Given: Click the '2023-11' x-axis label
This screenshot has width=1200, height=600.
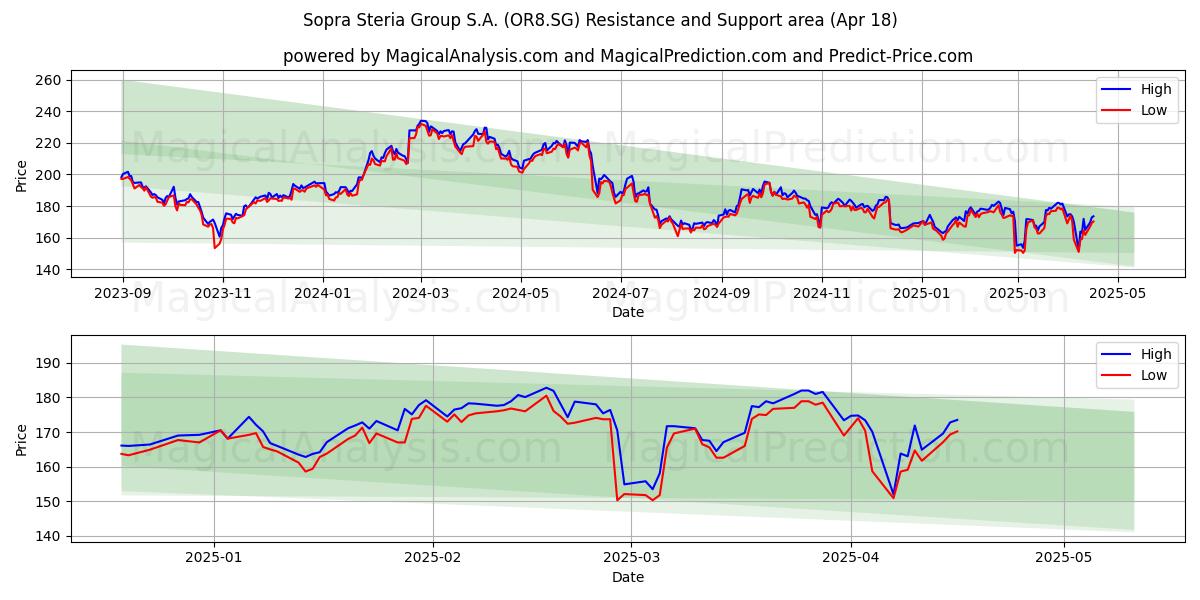Looking at the screenshot, I should (x=222, y=294).
